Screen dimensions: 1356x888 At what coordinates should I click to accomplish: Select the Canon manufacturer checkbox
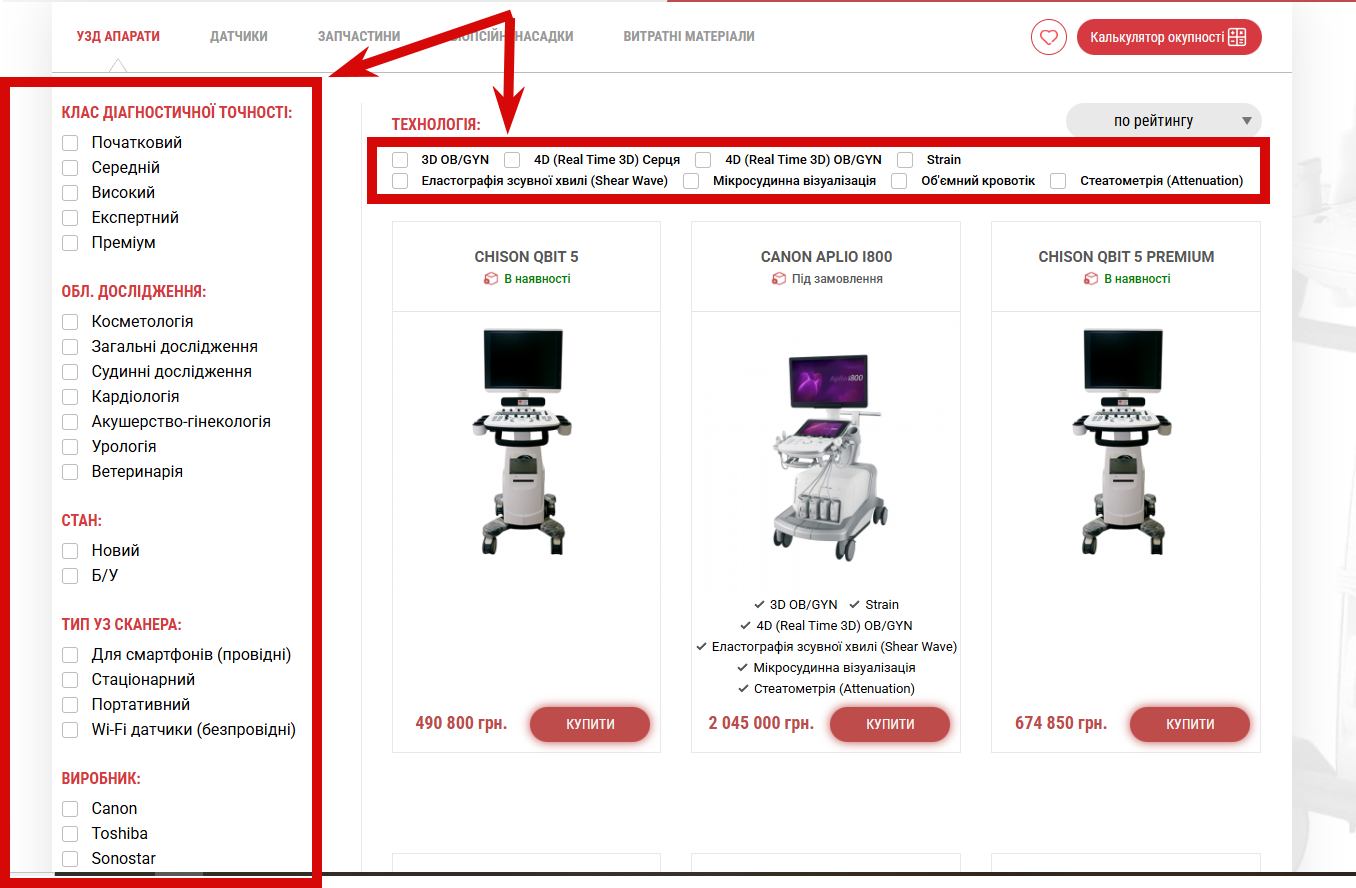click(x=70, y=808)
